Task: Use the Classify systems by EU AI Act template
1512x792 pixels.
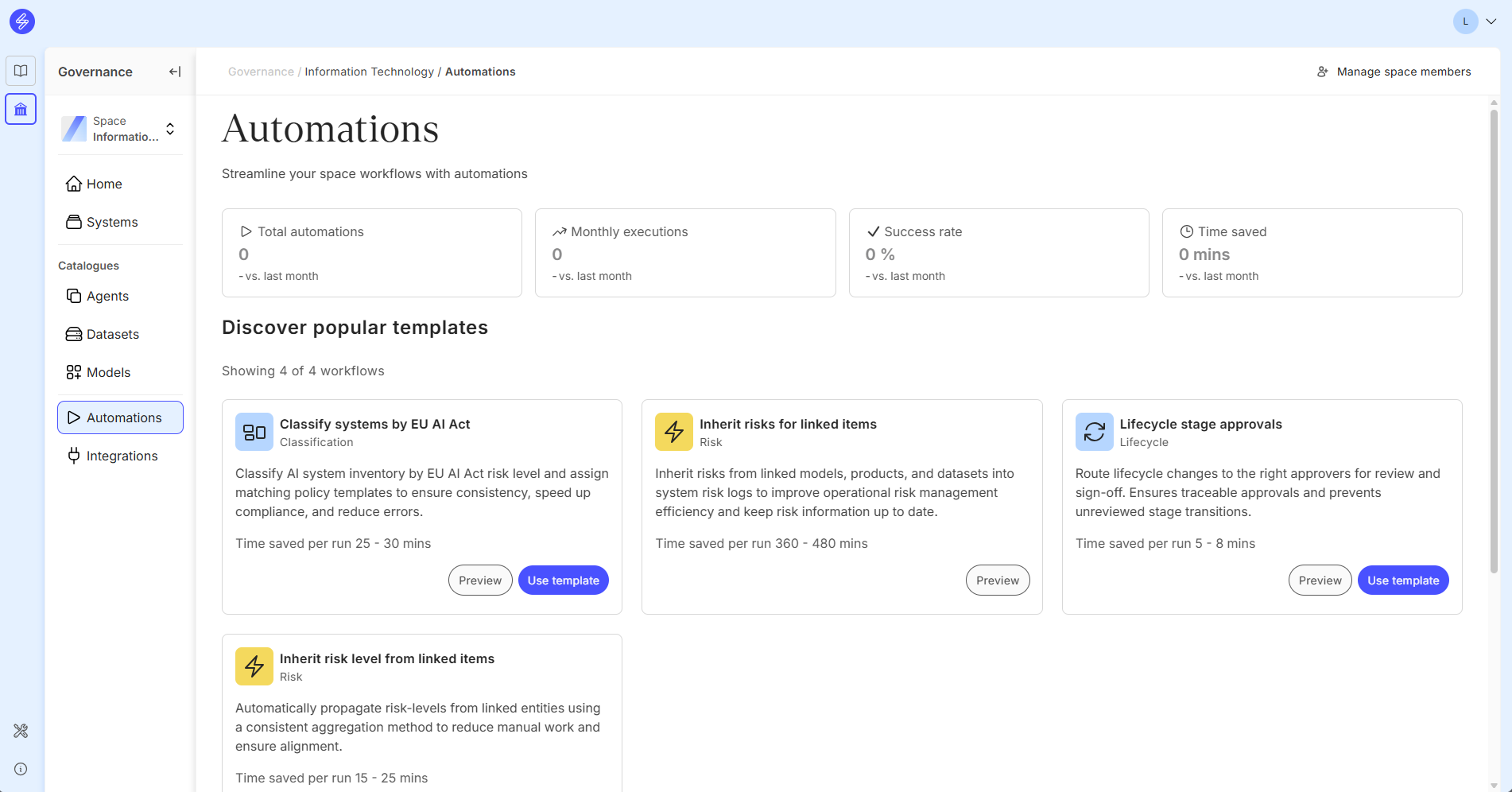Action: pos(563,580)
